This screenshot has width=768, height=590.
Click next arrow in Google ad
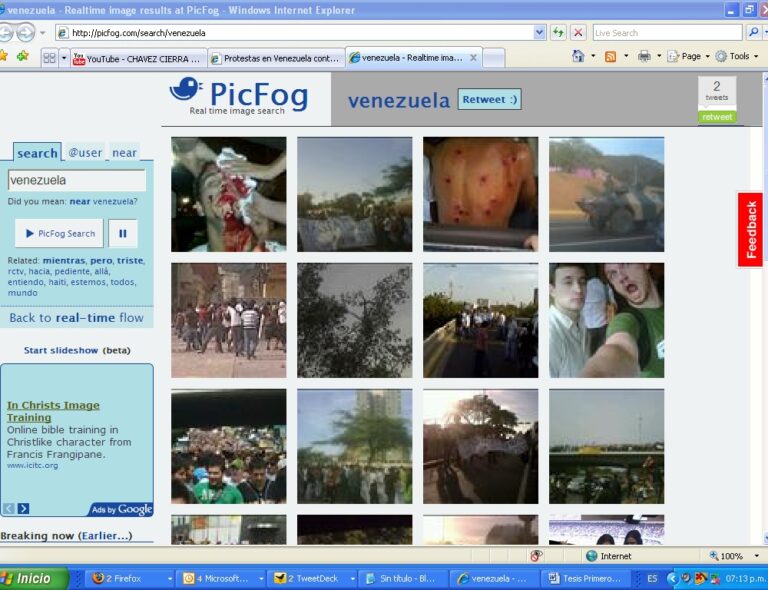tap(24, 509)
